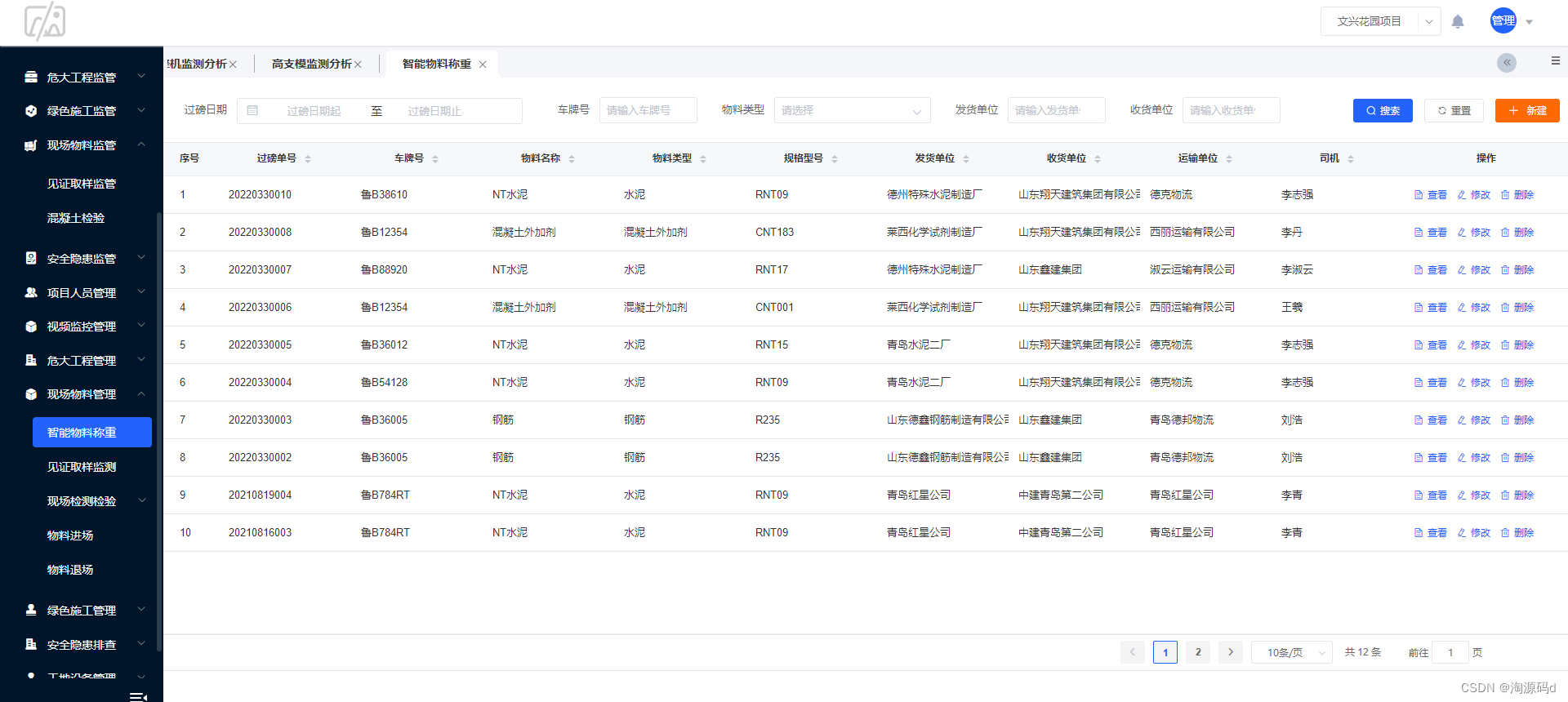Sort by 物料类型 column
Image resolution: width=1568 pixels, height=702 pixels.
pos(703,159)
